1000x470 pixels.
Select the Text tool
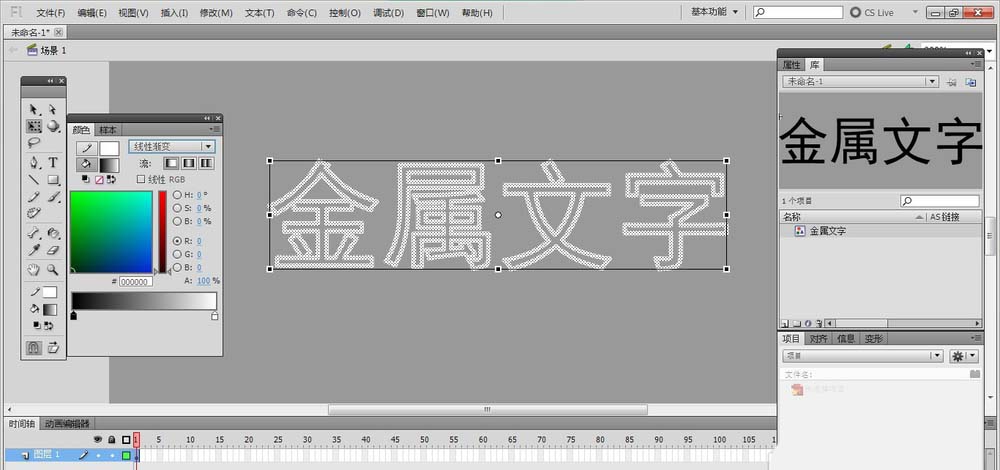click(x=53, y=163)
